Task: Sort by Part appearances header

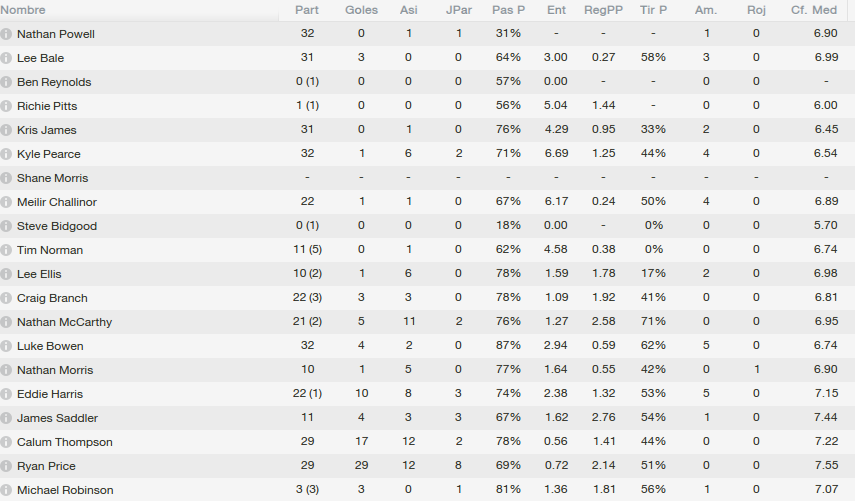Action: coord(307,10)
